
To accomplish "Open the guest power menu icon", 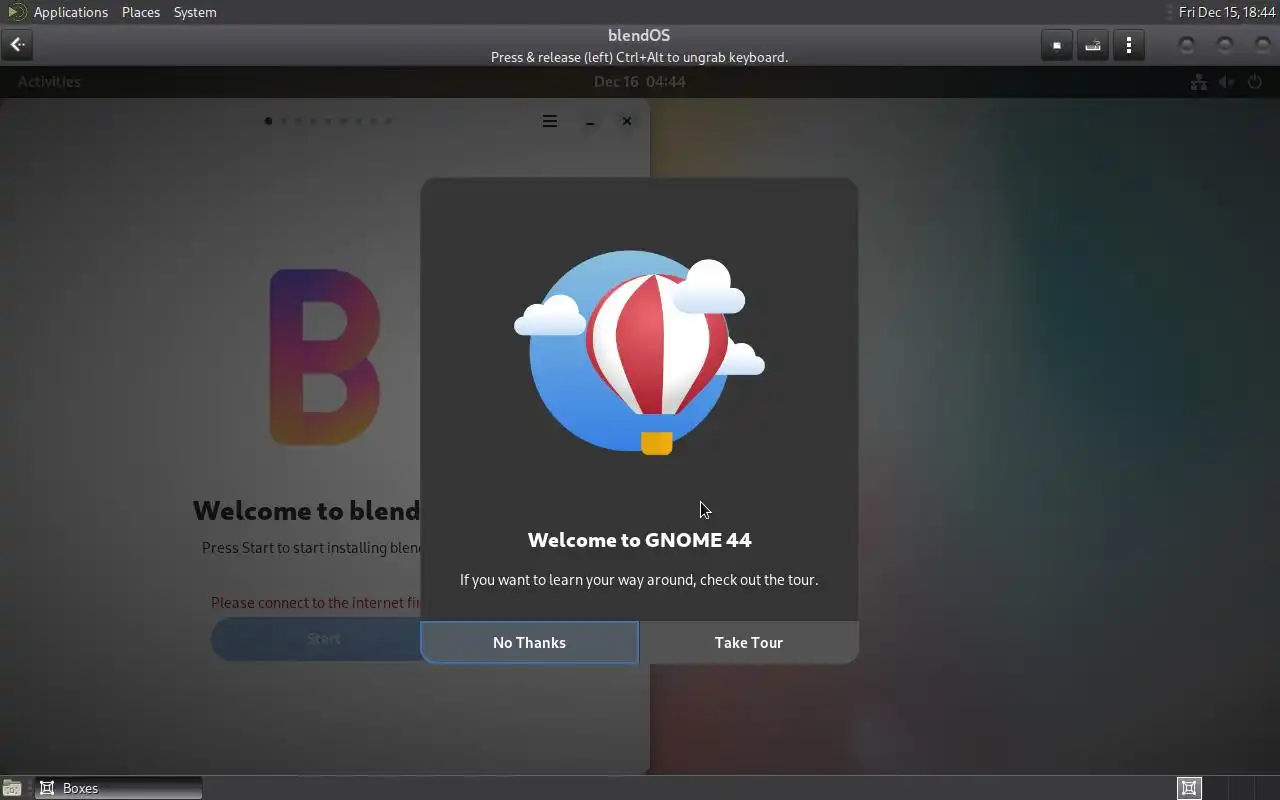I will click(x=1255, y=82).
